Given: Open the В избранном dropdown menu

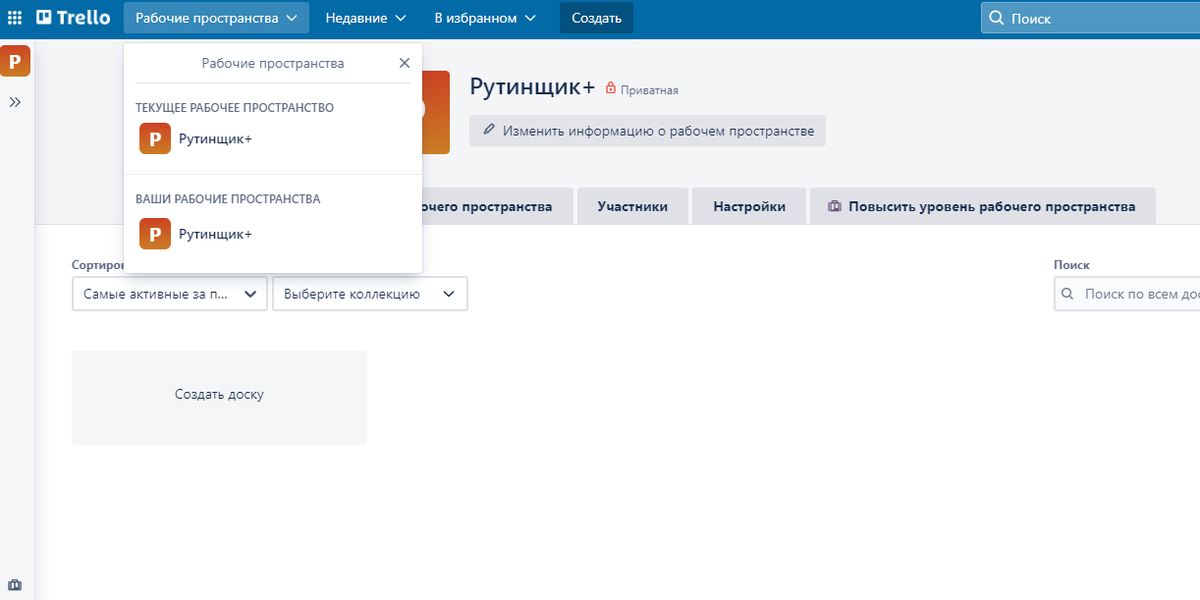Looking at the screenshot, I should [485, 18].
